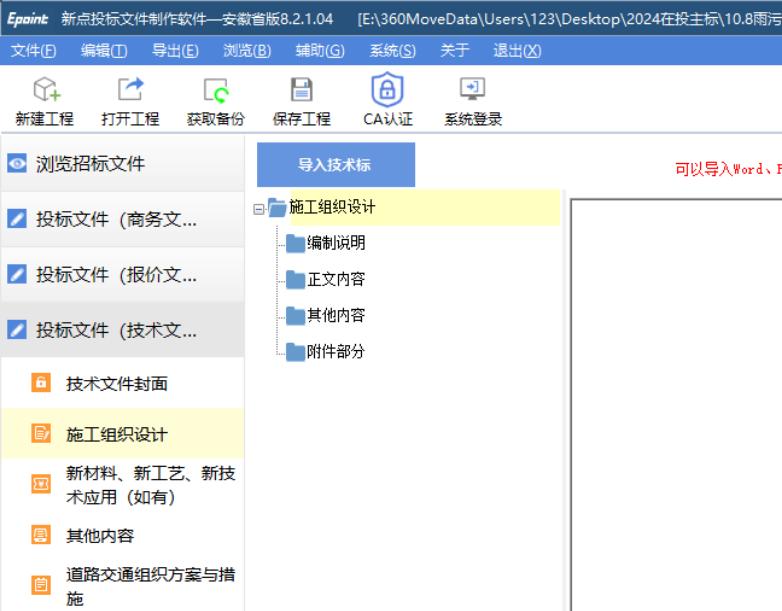This screenshot has width=782, height=611.
Task: Click the folder icon beside 编制说明
Action: click(x=295, y=243)
